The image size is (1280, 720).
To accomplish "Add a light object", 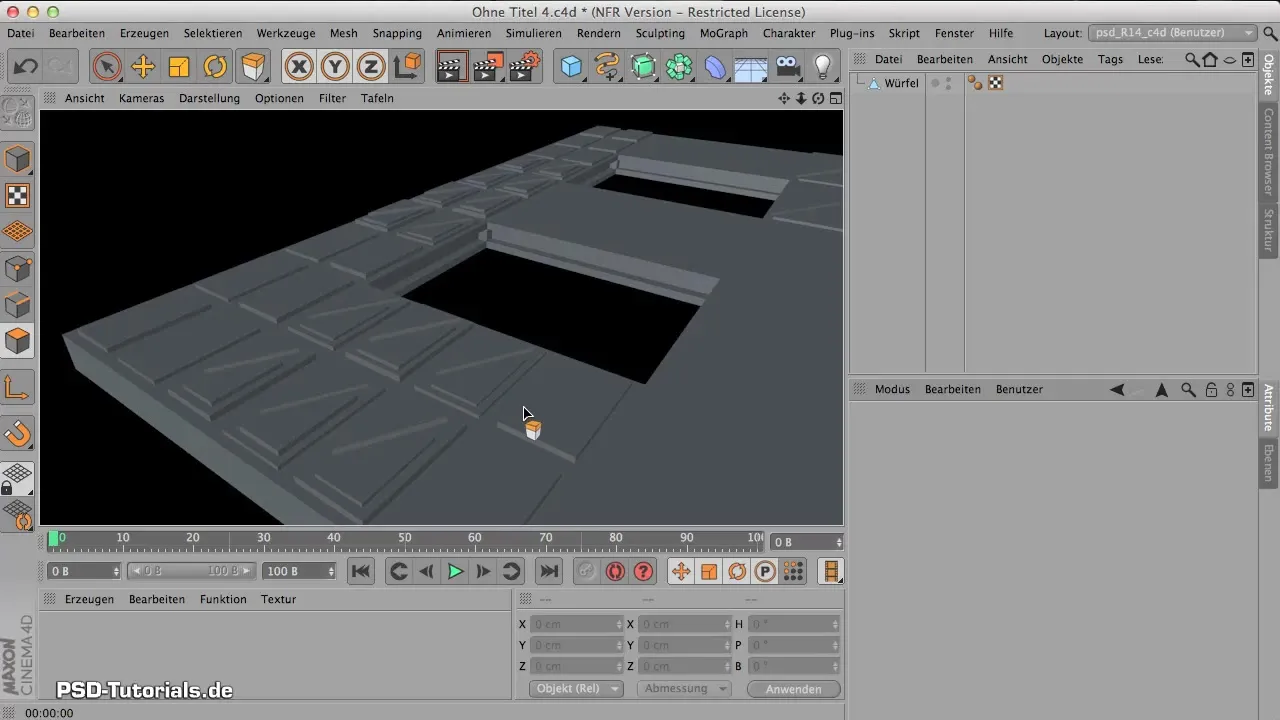I will click(x=823, y=67).
